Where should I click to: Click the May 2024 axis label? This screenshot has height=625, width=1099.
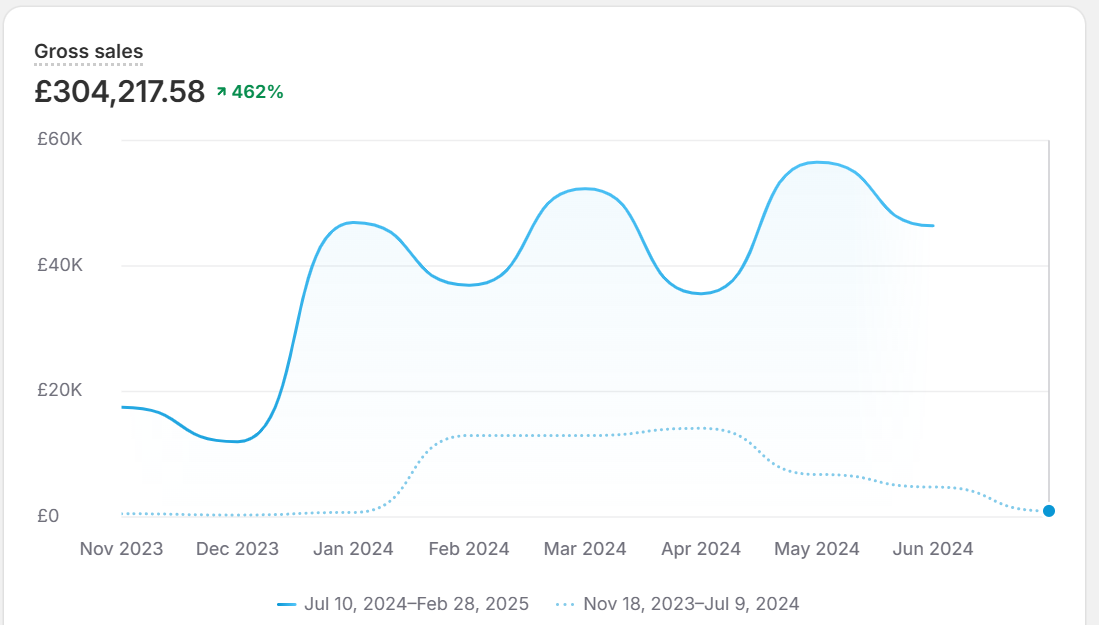817,549
